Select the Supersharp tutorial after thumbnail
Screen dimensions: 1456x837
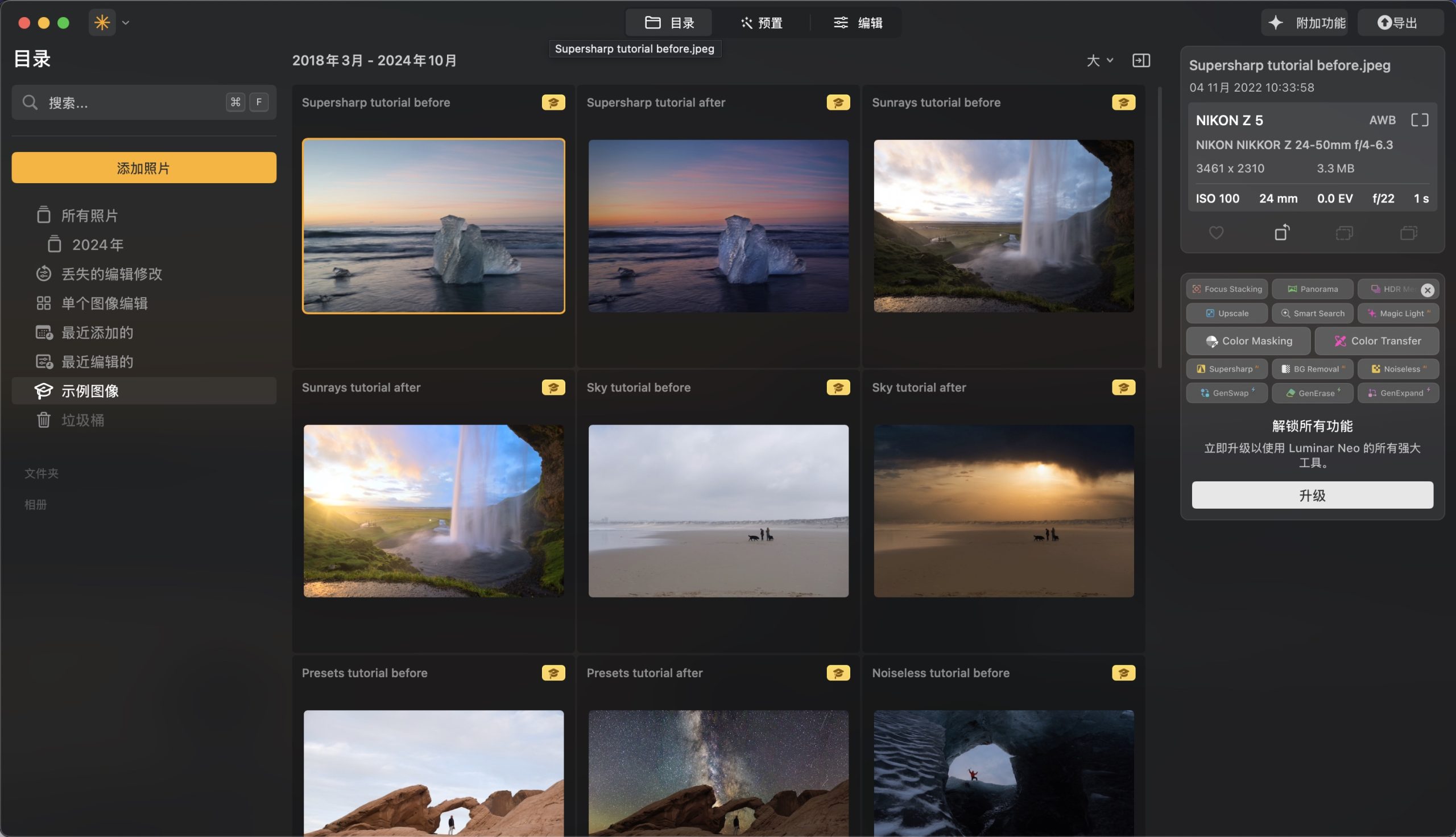718,226
